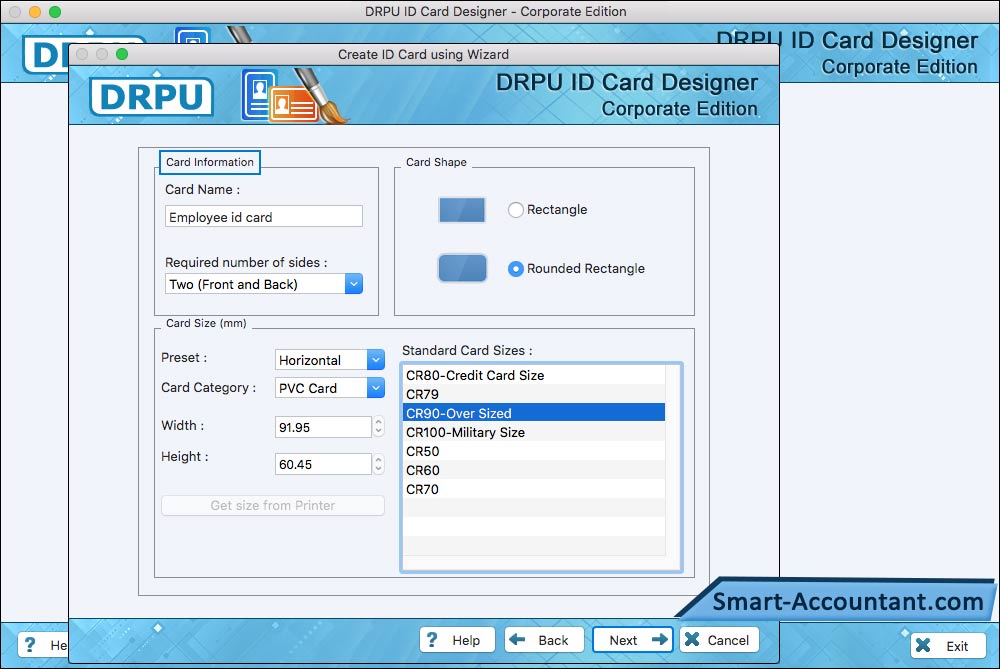Select CR79 in Standard Card Sizes
The height and width of the screenshot is (669, 1000).
[x=534, y=394]
